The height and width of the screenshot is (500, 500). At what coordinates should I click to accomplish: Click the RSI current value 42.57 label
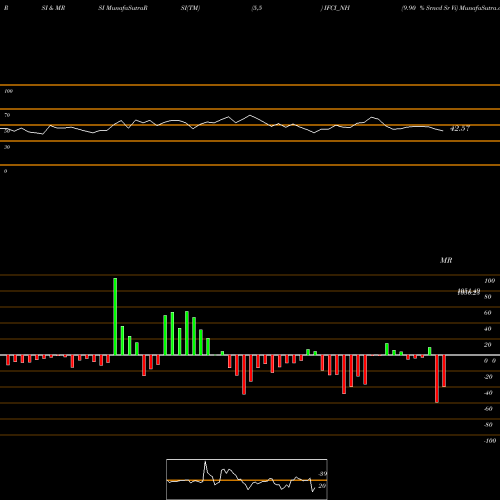(460, 128)
